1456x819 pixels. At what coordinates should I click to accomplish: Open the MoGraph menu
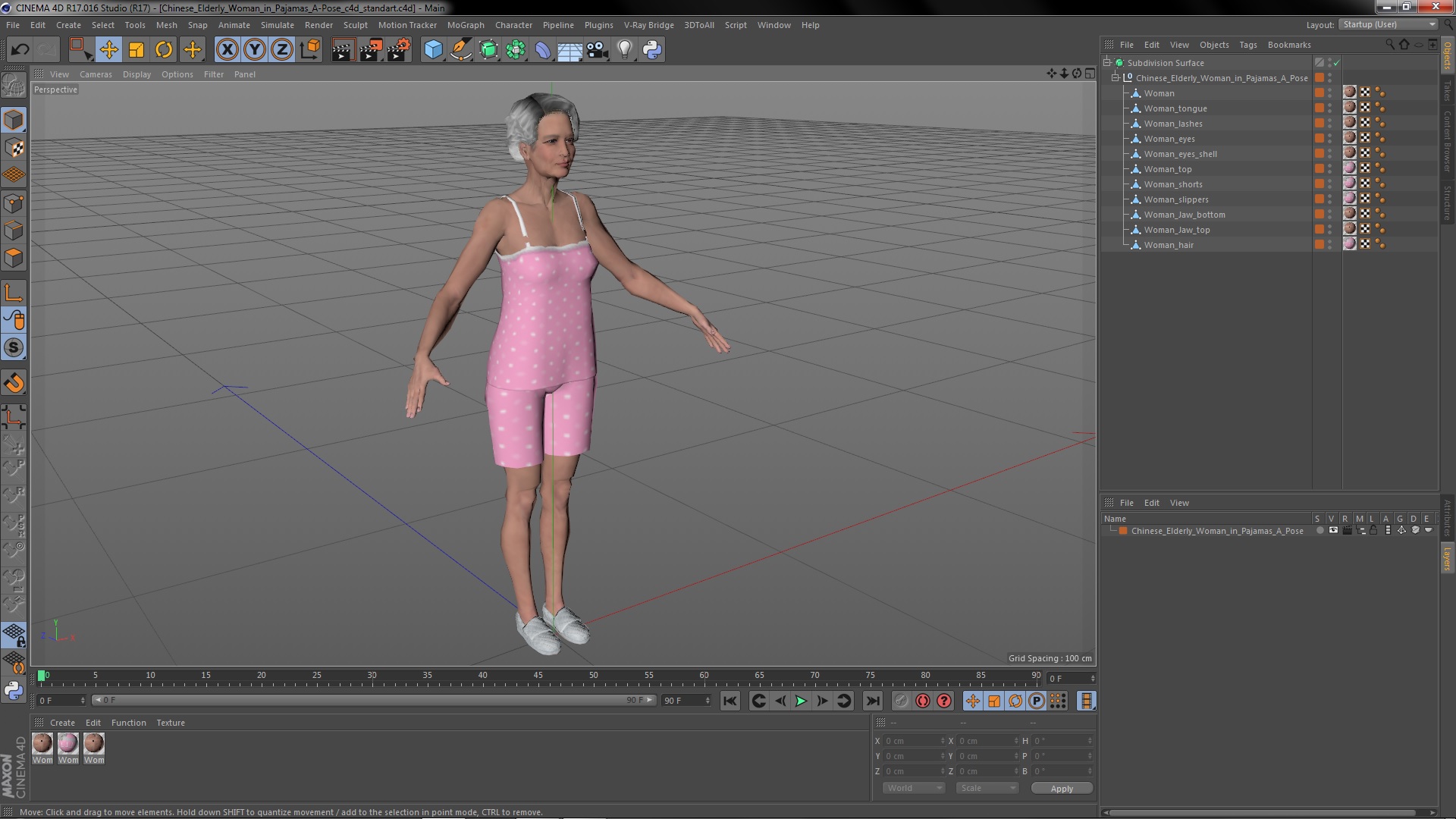click(x=465, y=25)
